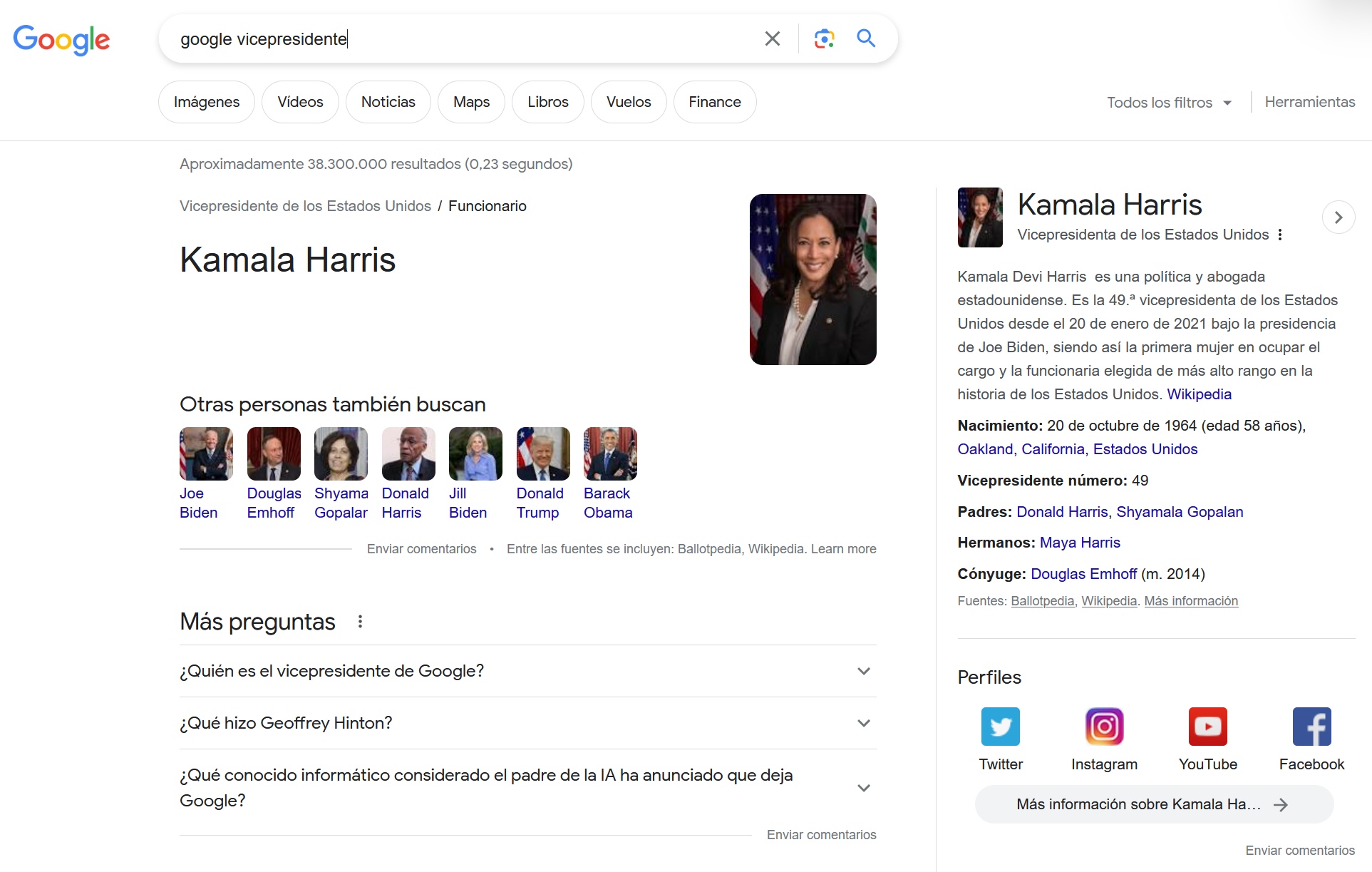Switch to Vídeos tab
1372x872 pixels.
[300, 102]
